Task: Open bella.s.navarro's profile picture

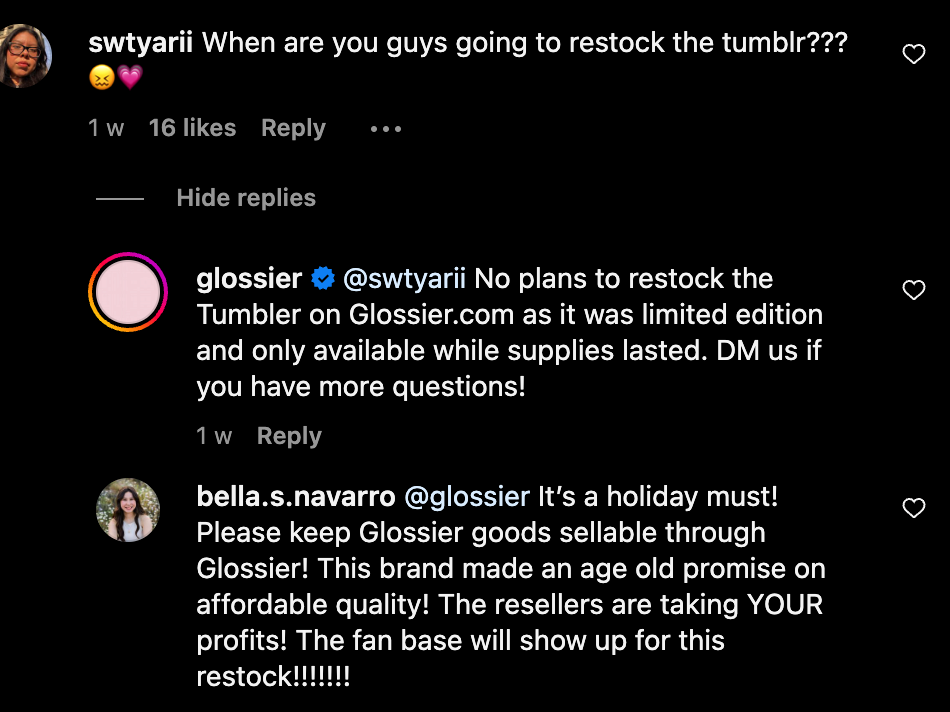Action: pos(128,510)
